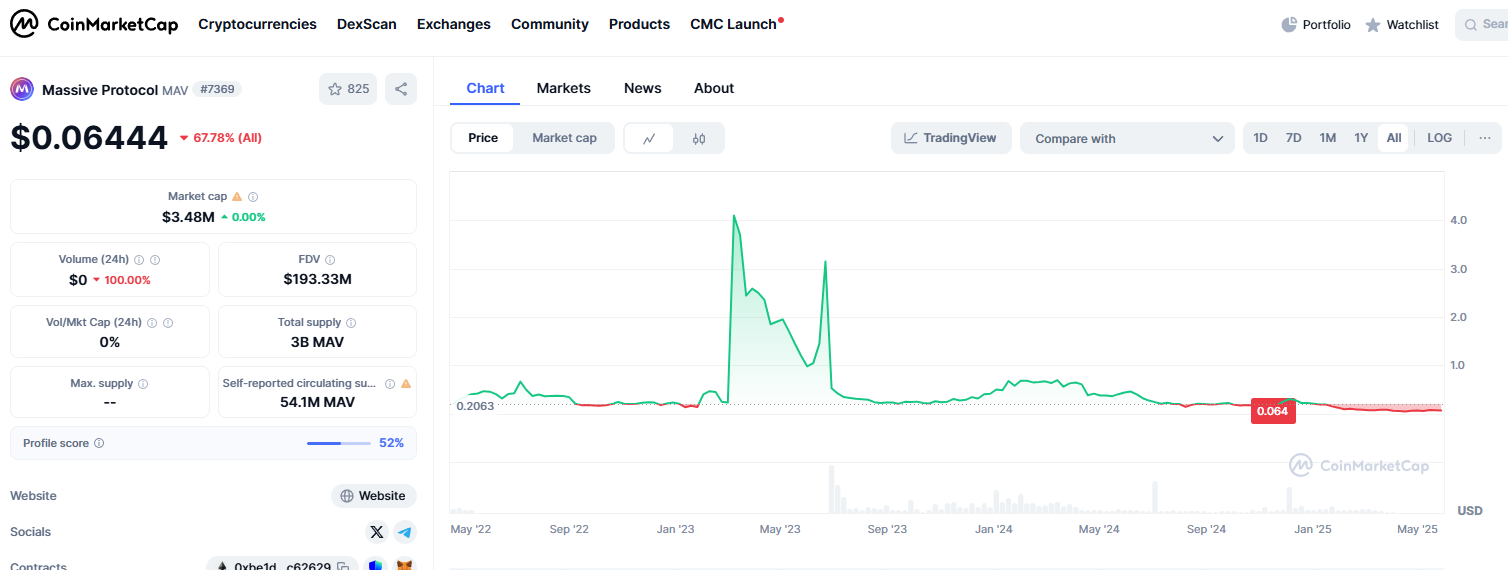Set chart range to 1M
Image resolution: width=1508 pixels, height=570 pixels.
(x=1327, y=138)
